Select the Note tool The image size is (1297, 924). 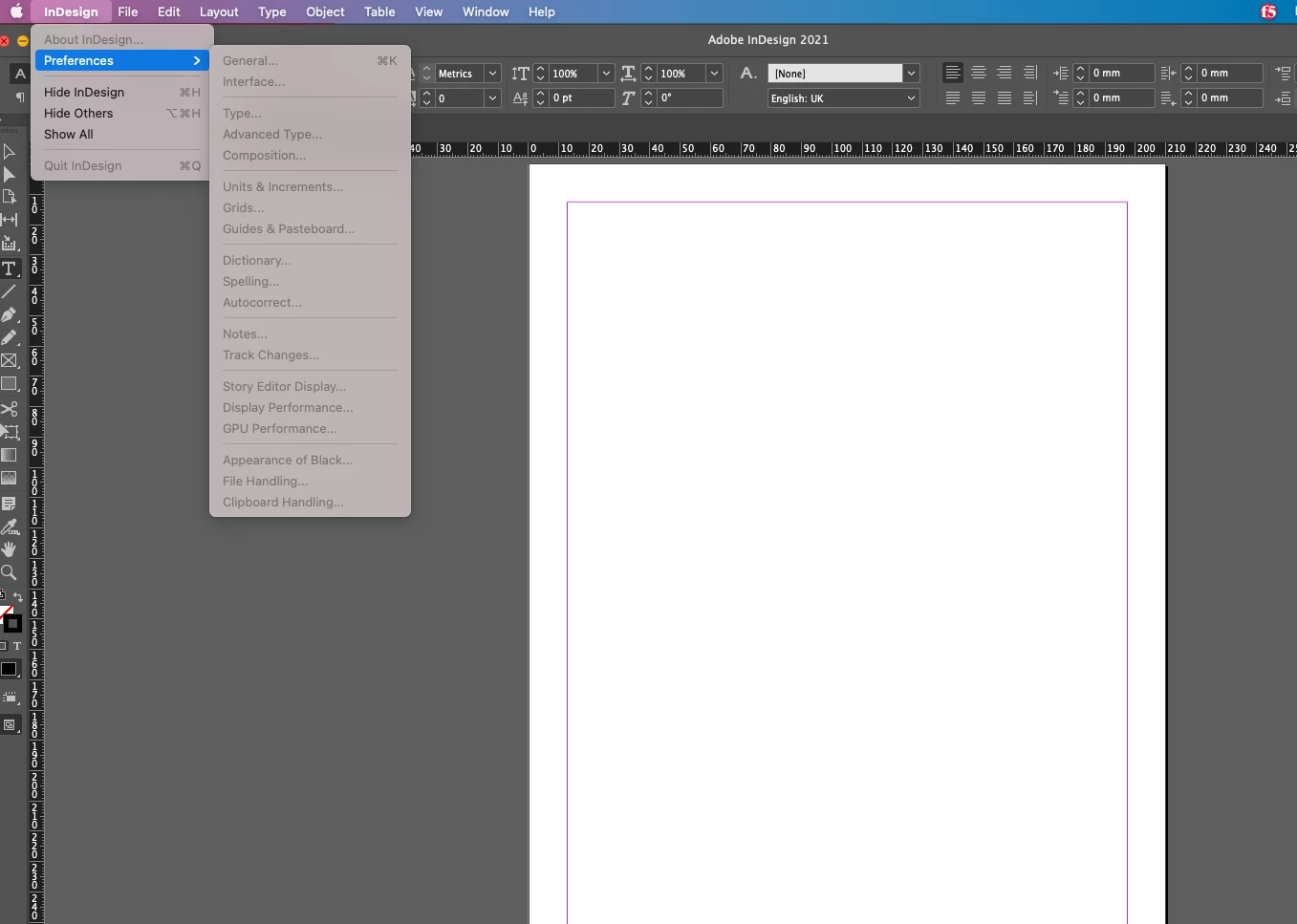point(9,503)
